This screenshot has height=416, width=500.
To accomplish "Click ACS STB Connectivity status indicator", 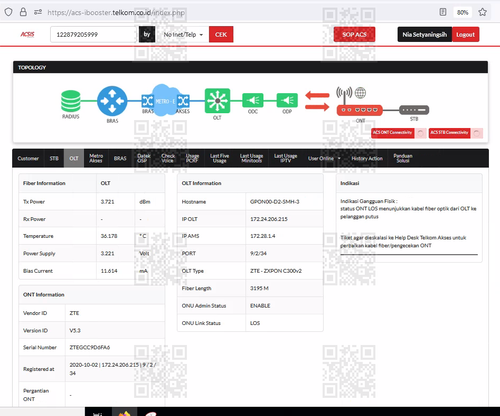I will pos(477,133).
